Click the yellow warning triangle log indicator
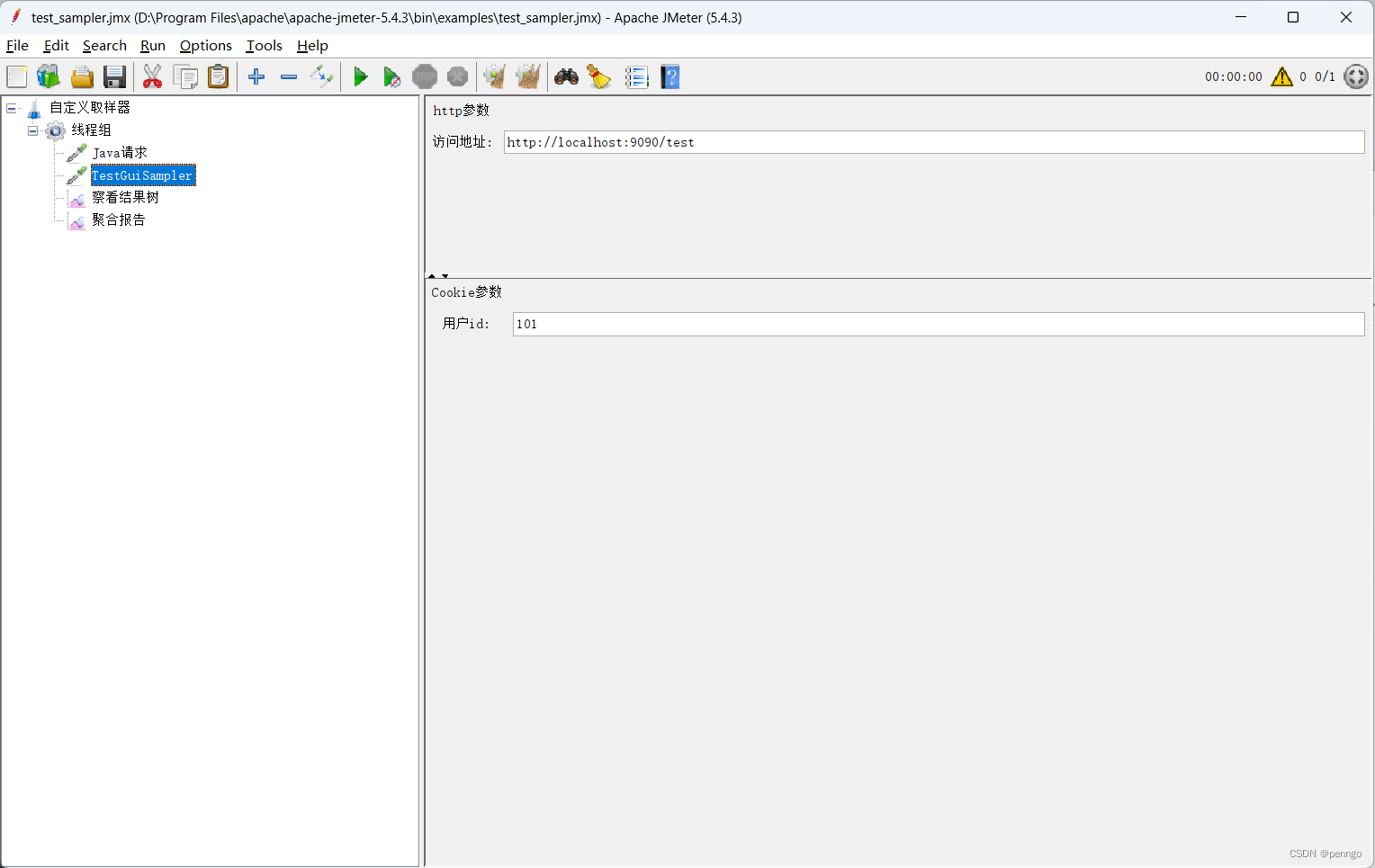This screenshot has width=1375, height=868. pos(1281,76)
